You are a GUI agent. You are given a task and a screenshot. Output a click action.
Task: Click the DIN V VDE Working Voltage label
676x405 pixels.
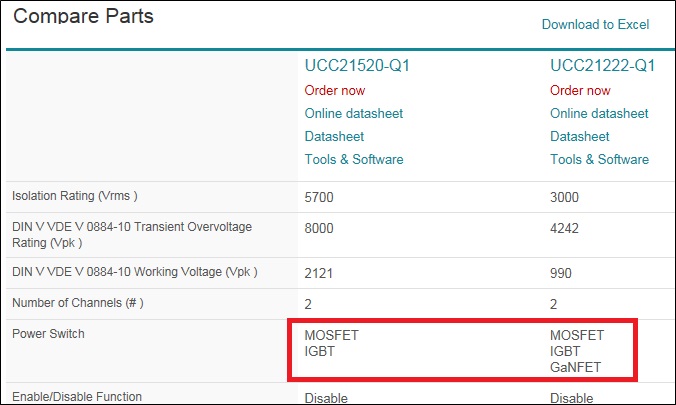click(135, 272)
